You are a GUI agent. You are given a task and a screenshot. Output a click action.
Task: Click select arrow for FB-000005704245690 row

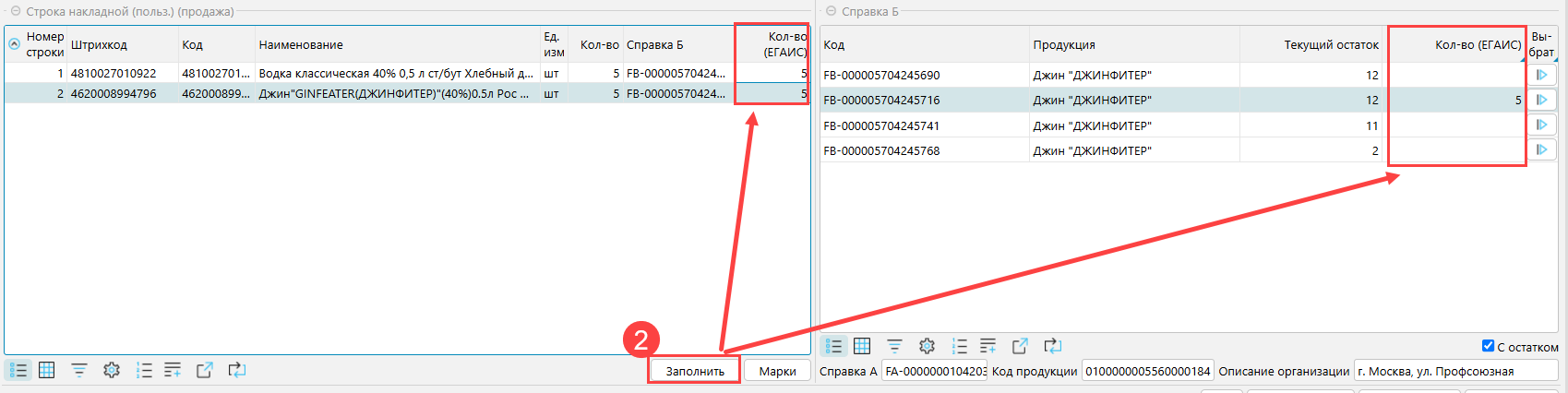(x=1541, y=75)
